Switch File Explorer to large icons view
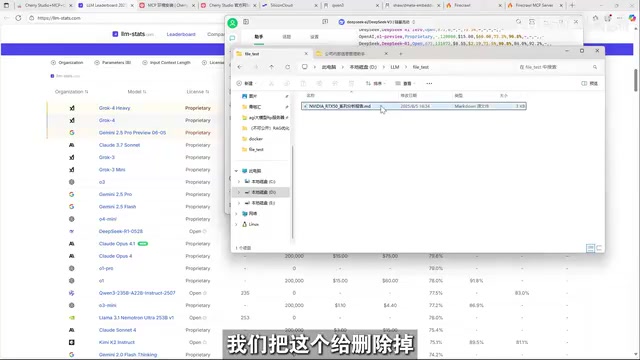The image size is (640, 360). point(599,248)
